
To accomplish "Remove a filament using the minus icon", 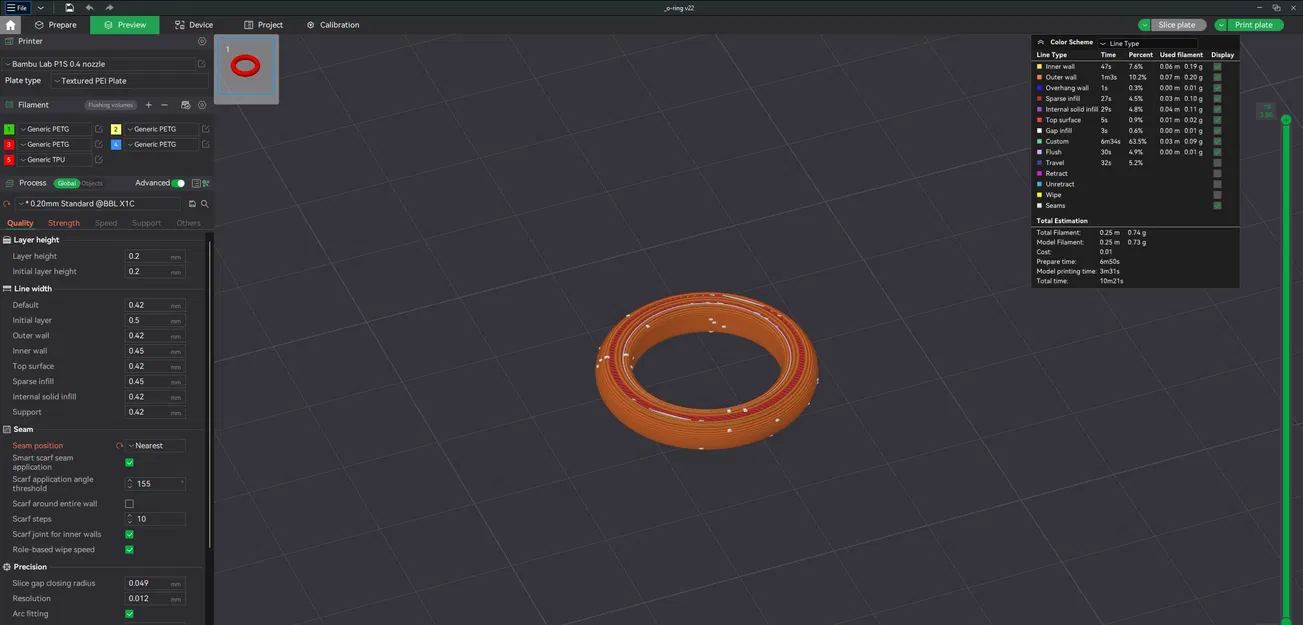I will (x=163, y=104).
